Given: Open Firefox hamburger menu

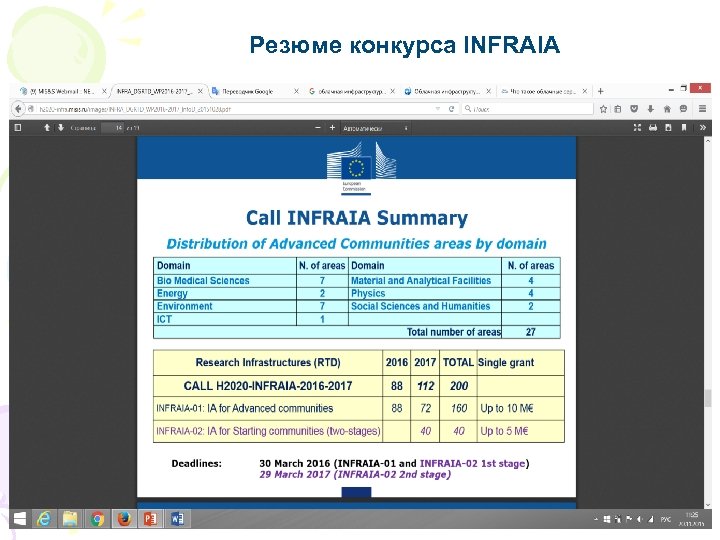Looking at the screenshot, I should point(703,109).
